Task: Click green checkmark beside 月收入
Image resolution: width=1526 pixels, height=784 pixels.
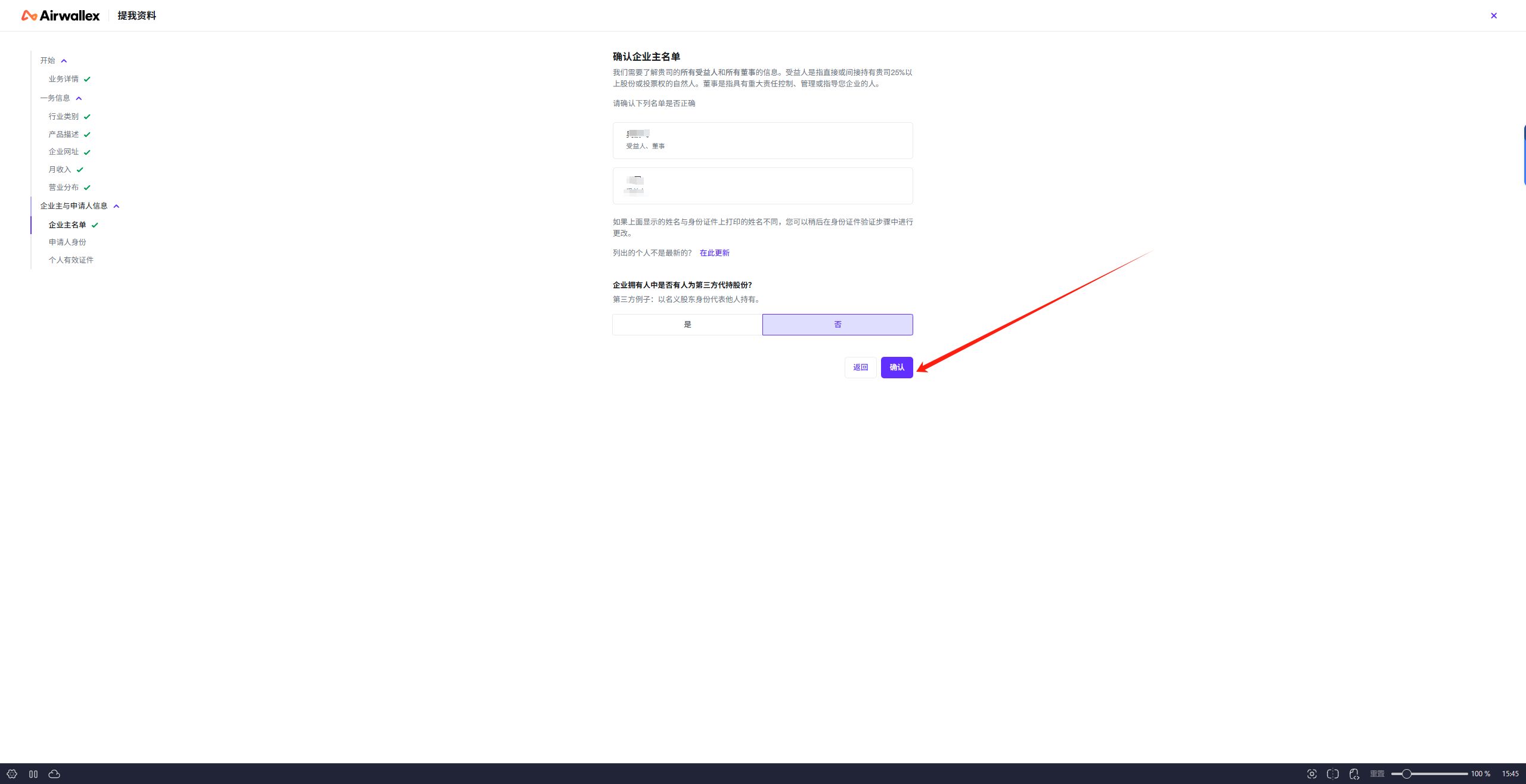Action: coord(80,170)
